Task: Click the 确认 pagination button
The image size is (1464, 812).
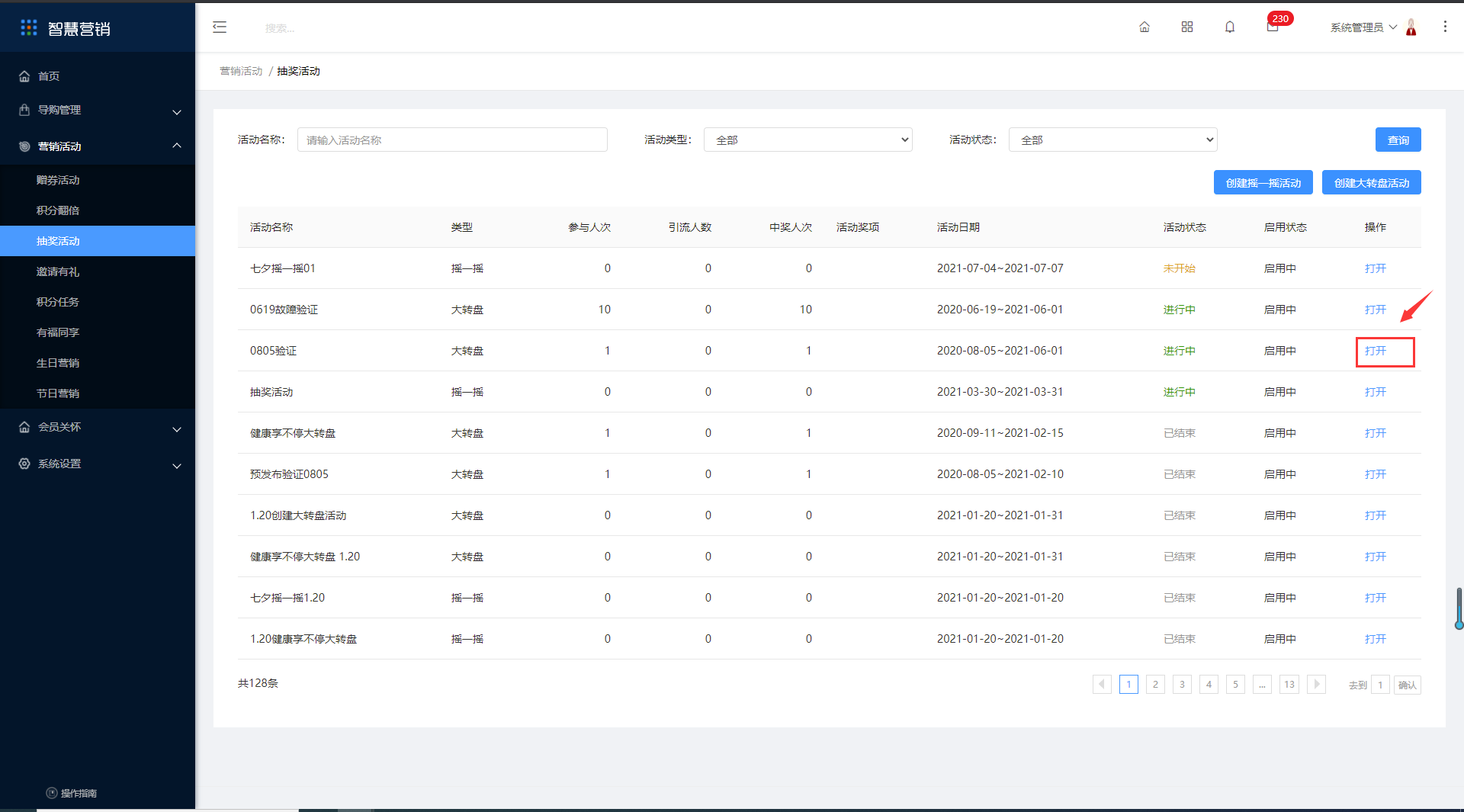Action: (x=1407, y=685)
